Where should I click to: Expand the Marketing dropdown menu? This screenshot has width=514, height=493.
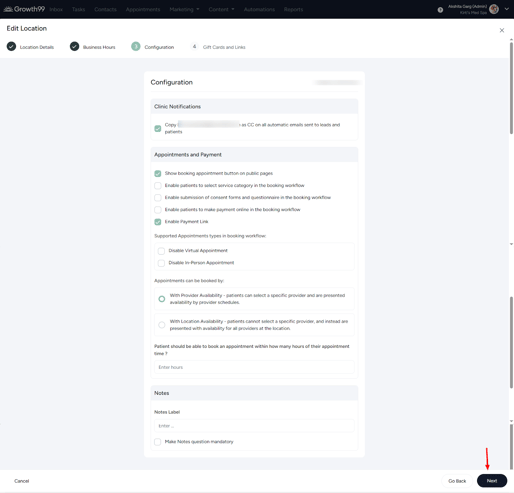click(x=184, y=9)
